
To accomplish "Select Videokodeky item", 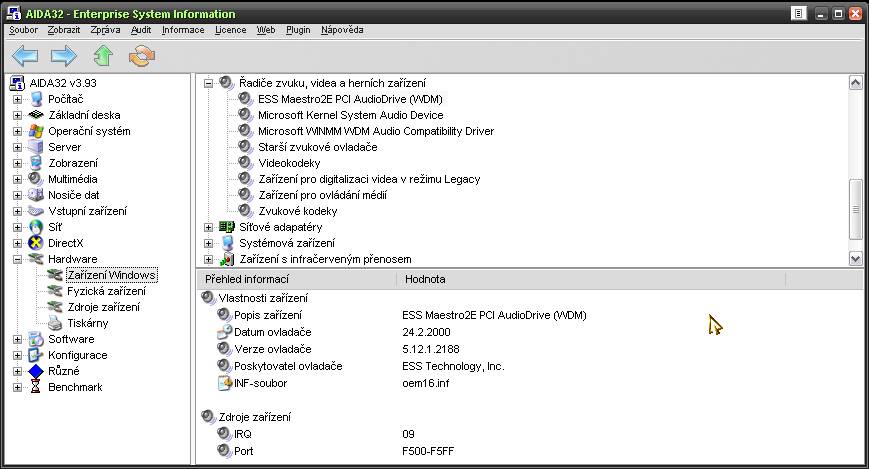I will point(289,164).
